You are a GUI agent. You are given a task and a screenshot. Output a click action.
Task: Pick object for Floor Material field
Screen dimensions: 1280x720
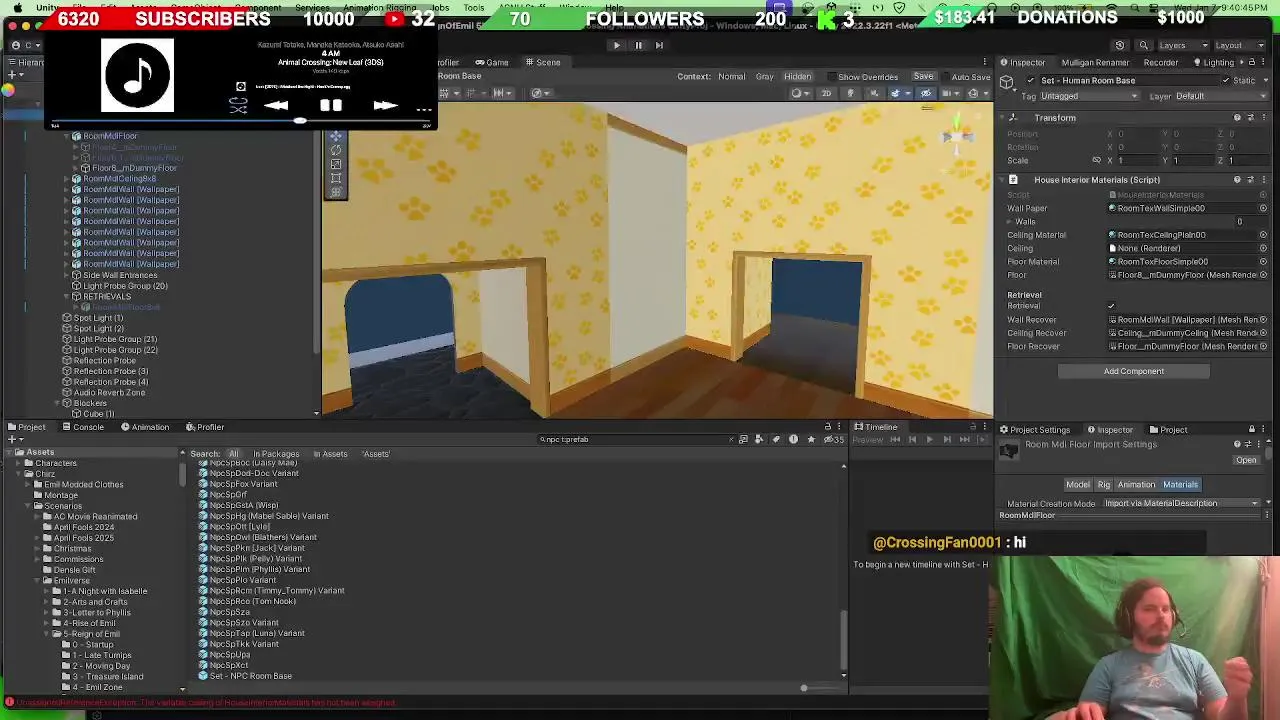click(x=1263, y=262)
